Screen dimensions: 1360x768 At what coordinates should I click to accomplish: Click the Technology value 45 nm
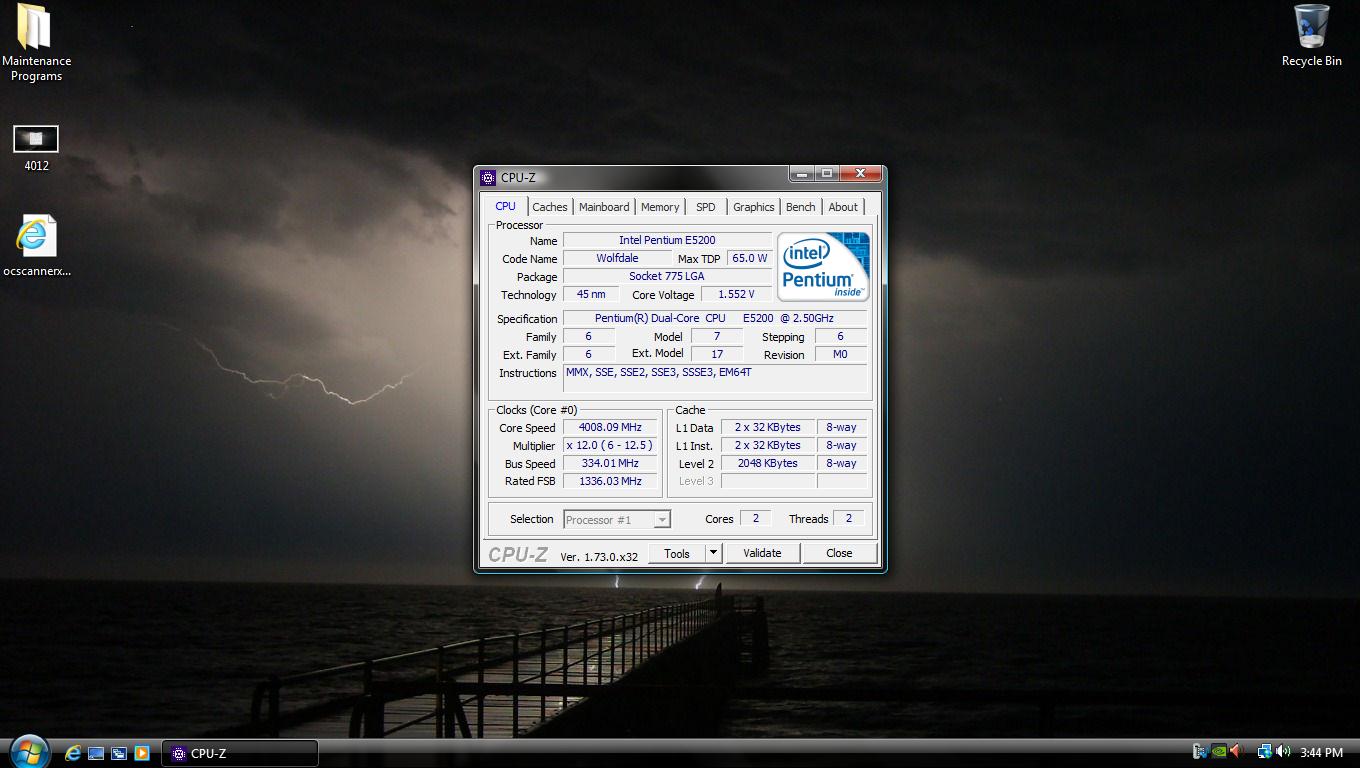[591, 294]
